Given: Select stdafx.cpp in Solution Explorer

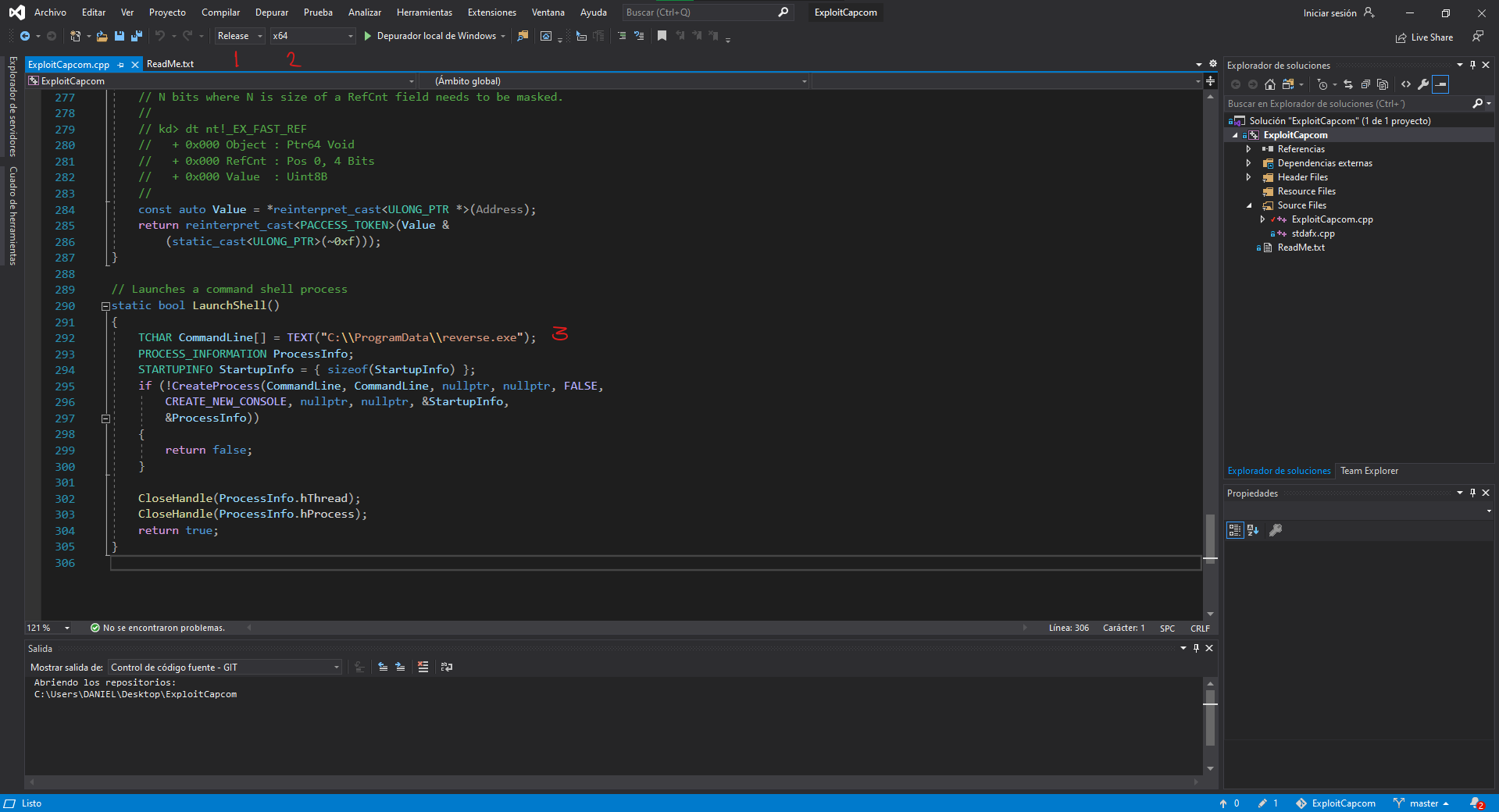Looking at the screenshot, I should pos(1312,233).
